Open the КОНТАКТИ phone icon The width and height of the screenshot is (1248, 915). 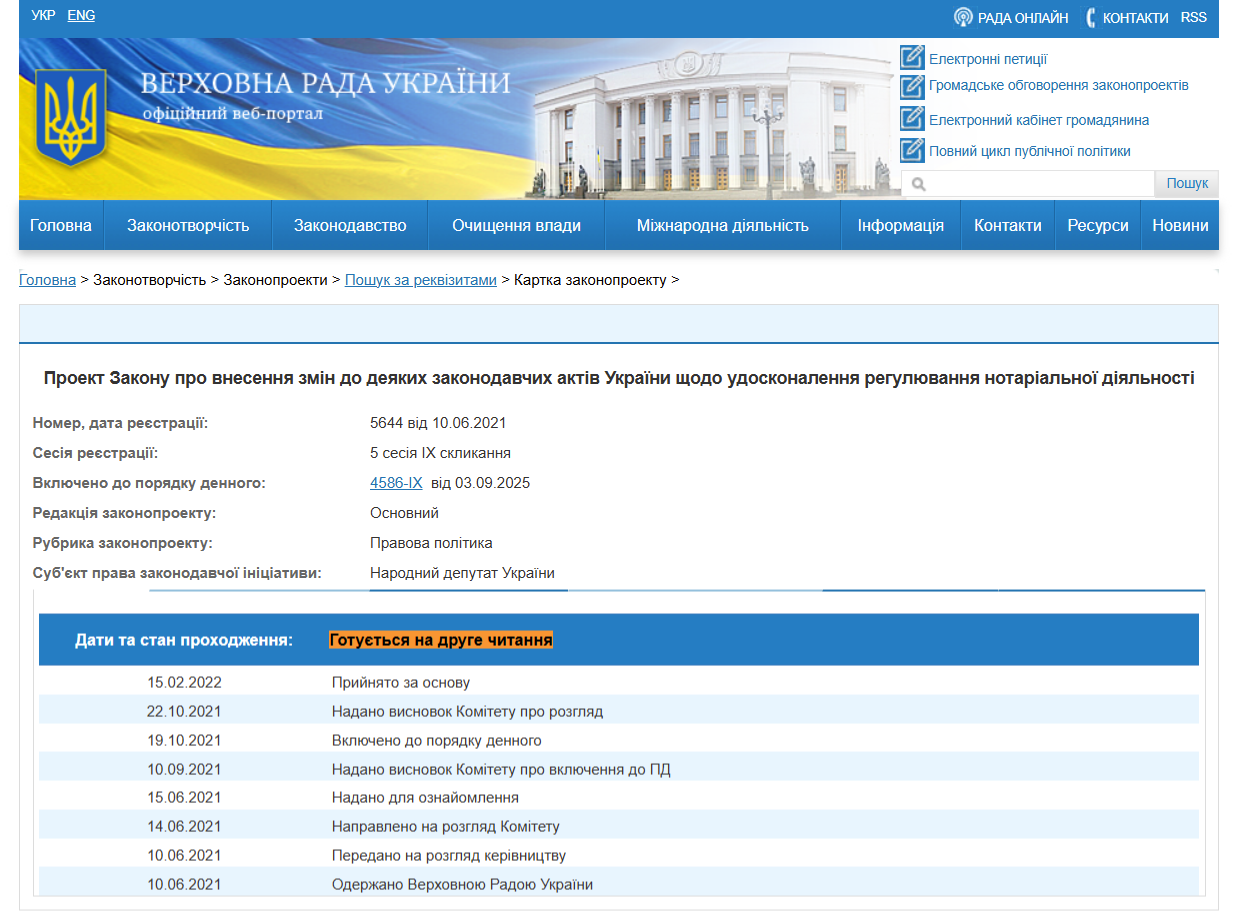tap(1089, 17)
